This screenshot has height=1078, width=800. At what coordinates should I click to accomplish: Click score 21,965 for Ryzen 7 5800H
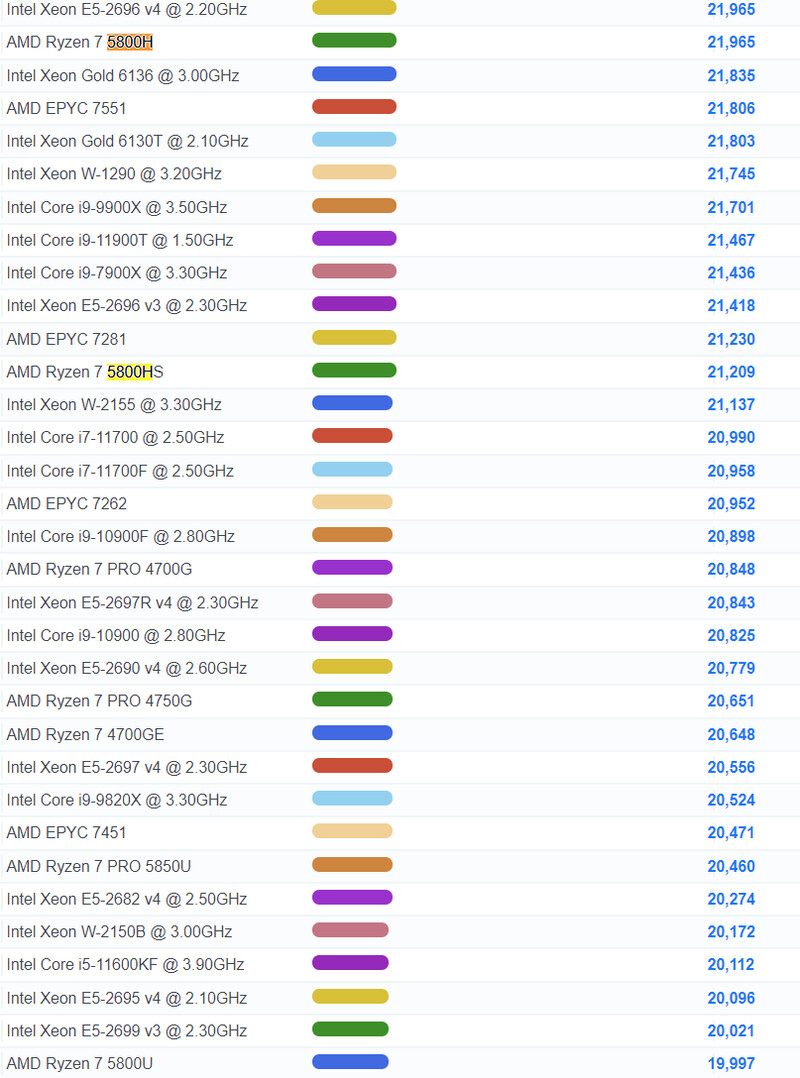tap(731, 42)
